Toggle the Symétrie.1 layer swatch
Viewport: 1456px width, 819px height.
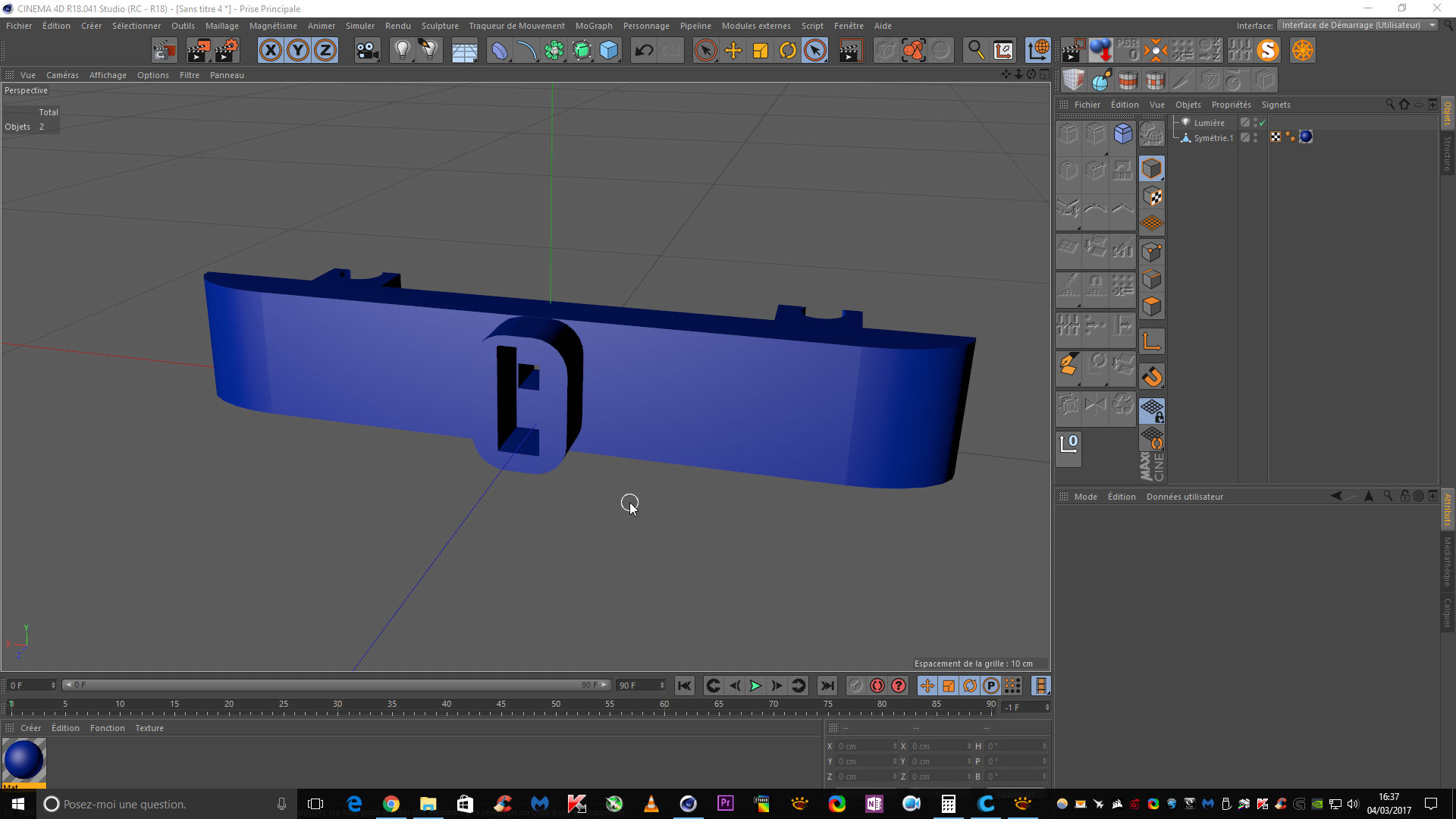click(x=1244, y=138)
